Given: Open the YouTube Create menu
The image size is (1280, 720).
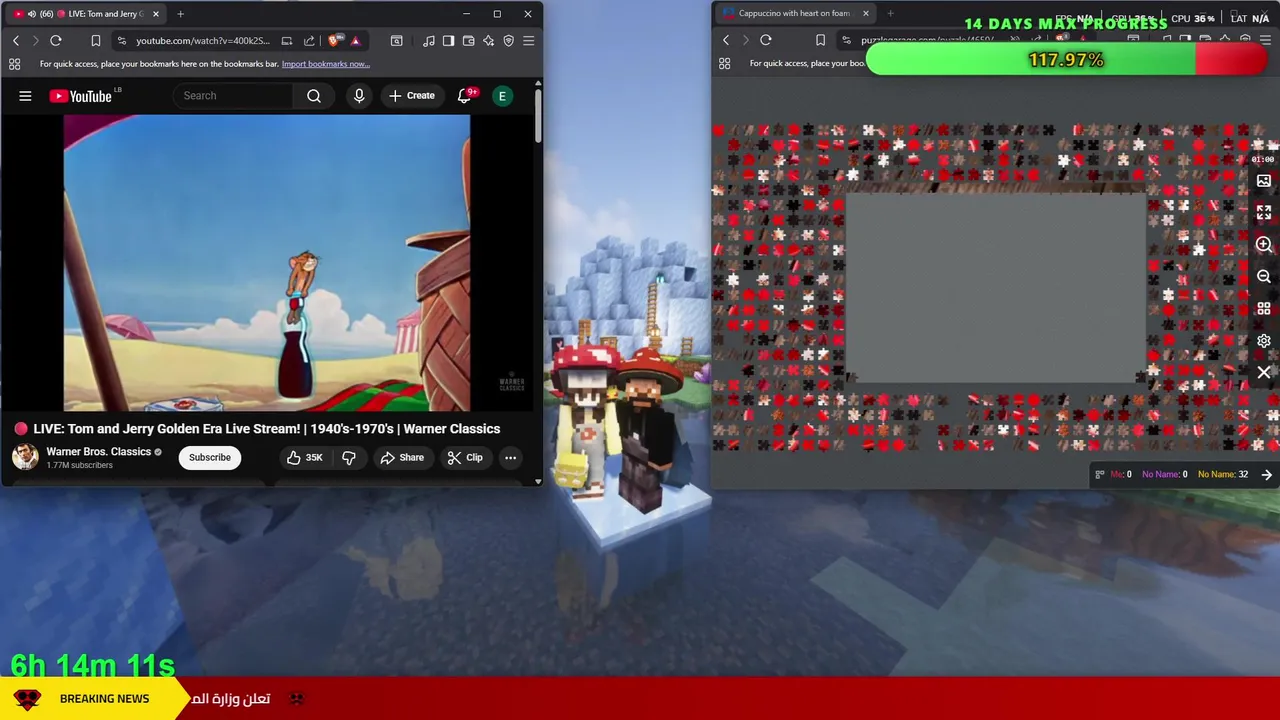Looking at the screenshot, I should (412, 96).
